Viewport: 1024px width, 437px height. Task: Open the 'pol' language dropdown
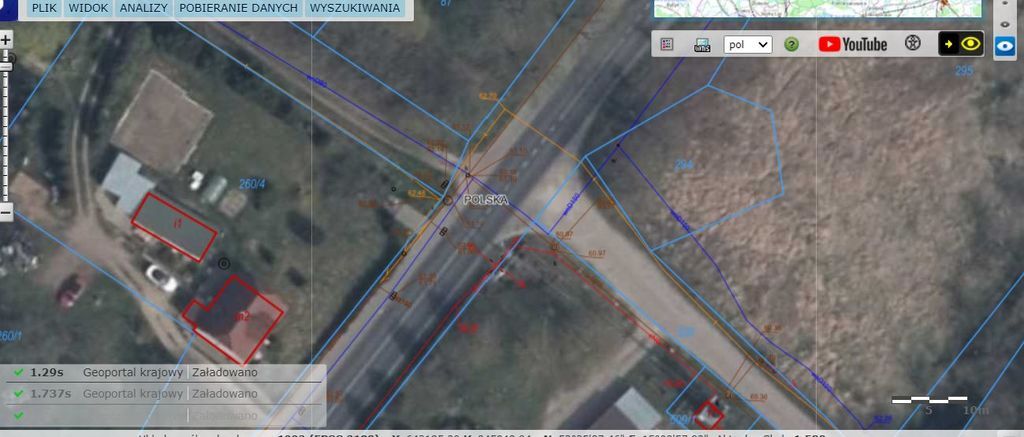click(748, 44)
